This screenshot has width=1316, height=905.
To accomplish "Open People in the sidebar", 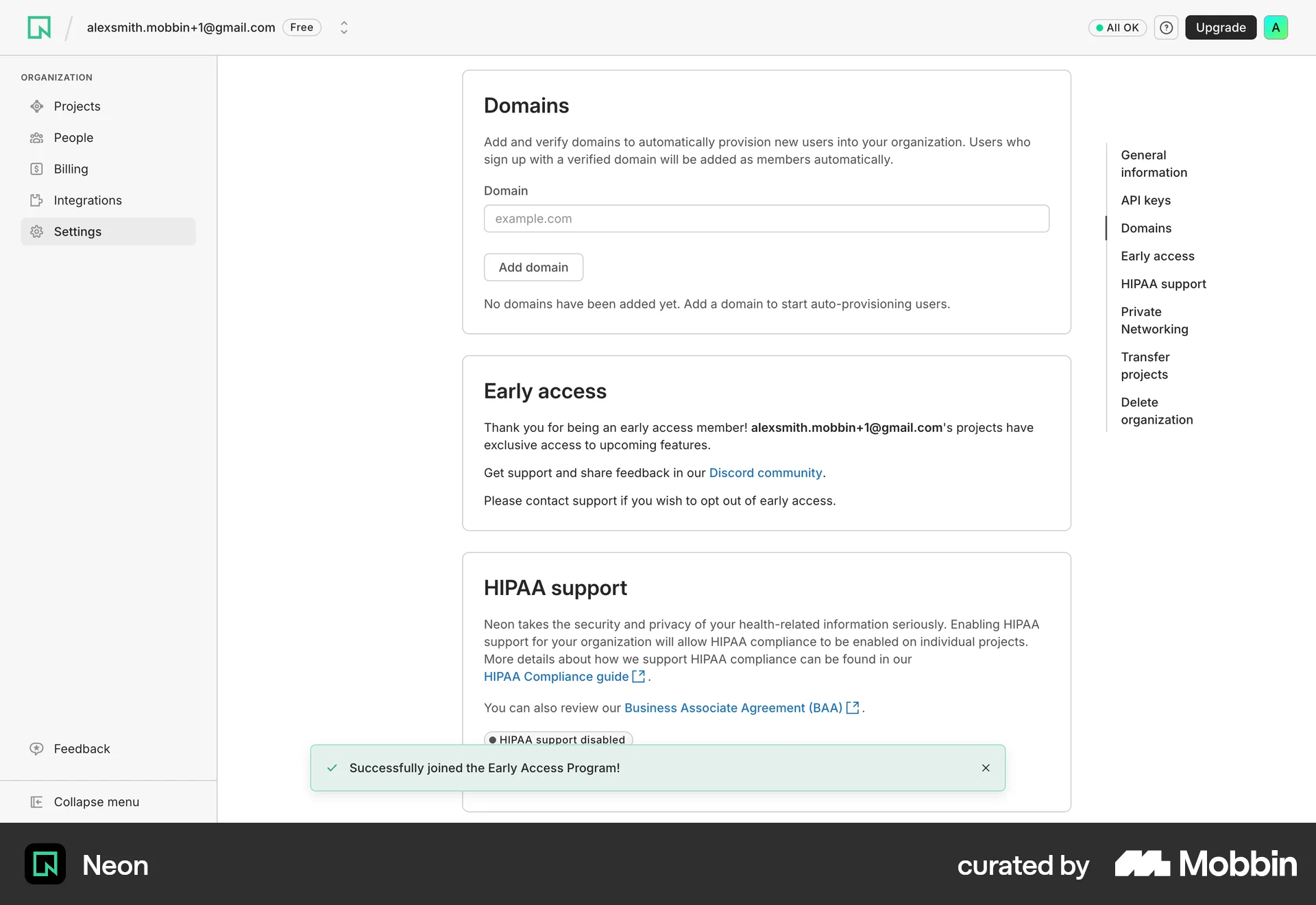I will pyautogui.click(x=108, y=138).
